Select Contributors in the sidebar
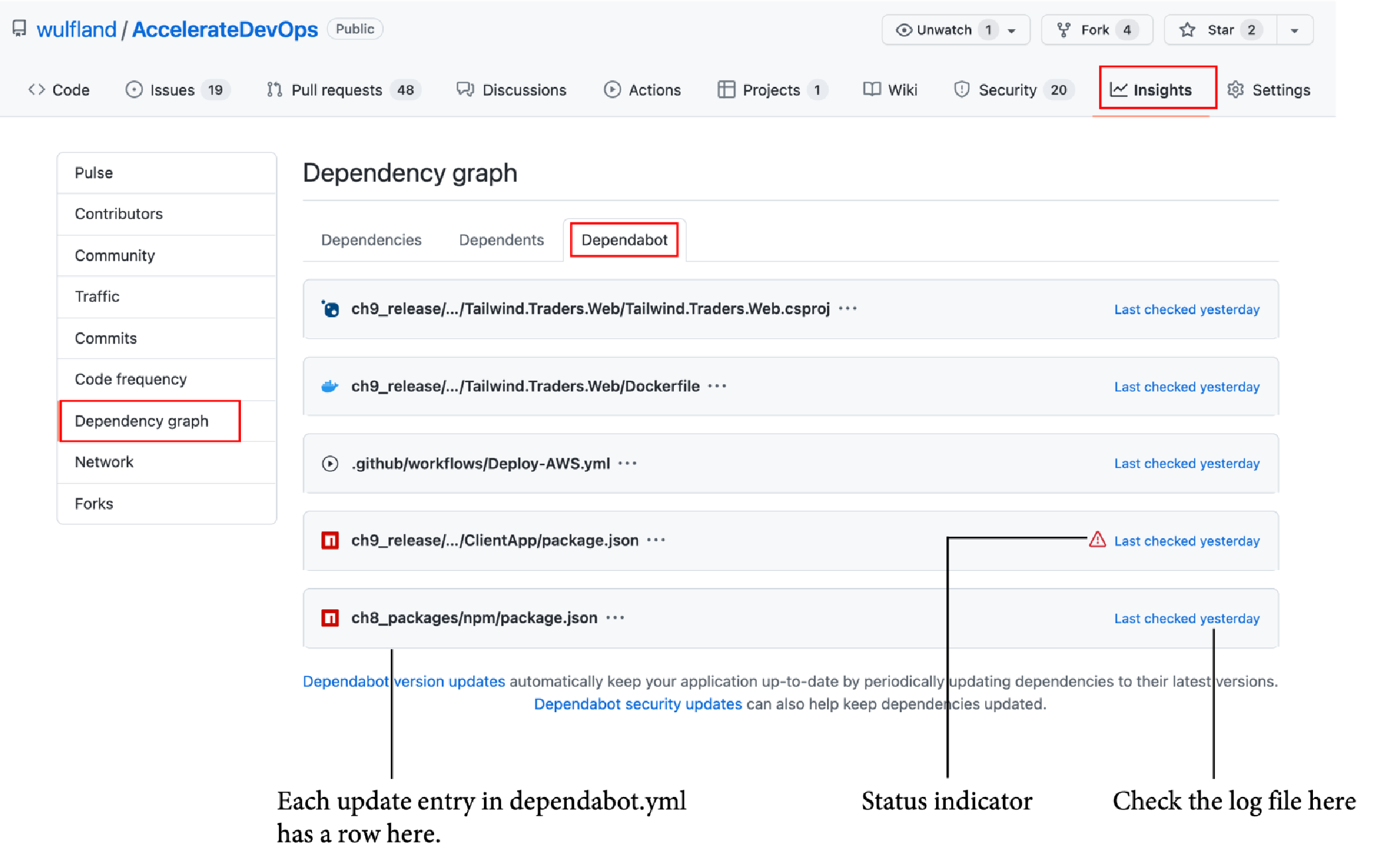This screenshot has width=1382, height=868. point(167,214)
